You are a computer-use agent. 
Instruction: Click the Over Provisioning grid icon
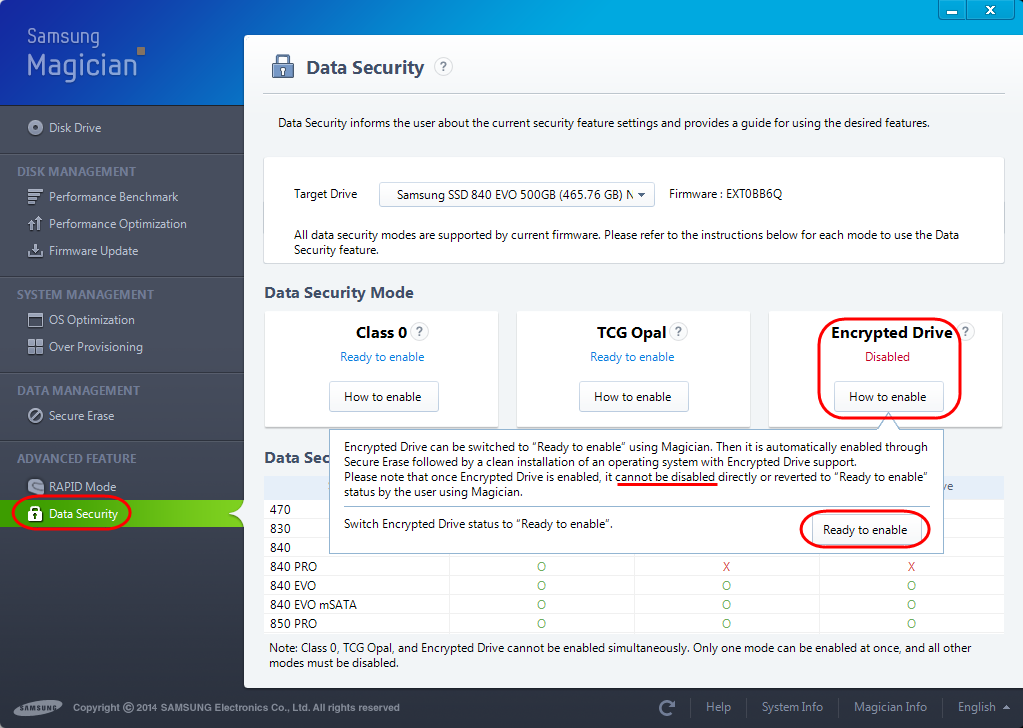(x=35, y=347)
